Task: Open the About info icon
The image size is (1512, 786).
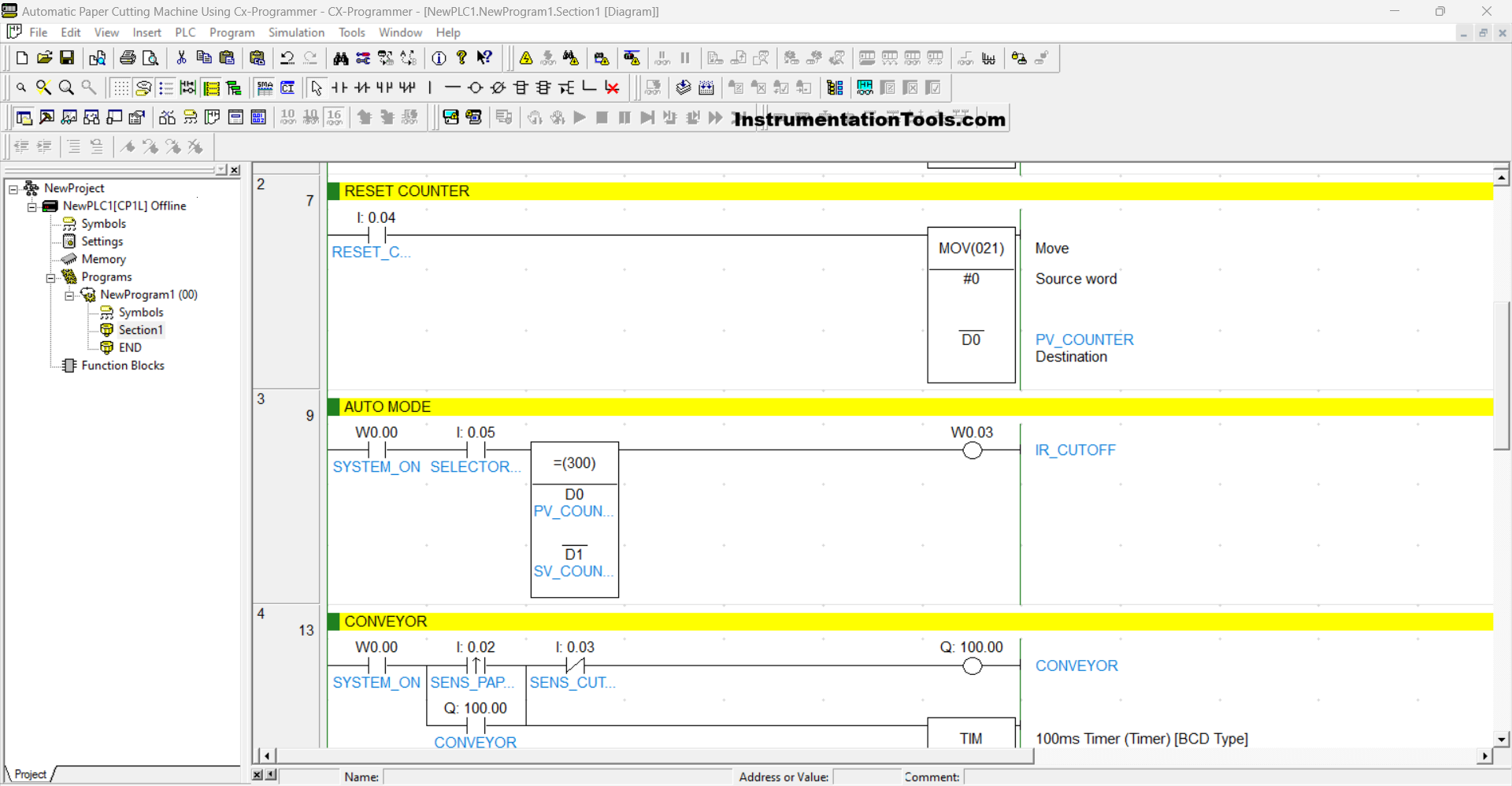Action: (439, 57)
